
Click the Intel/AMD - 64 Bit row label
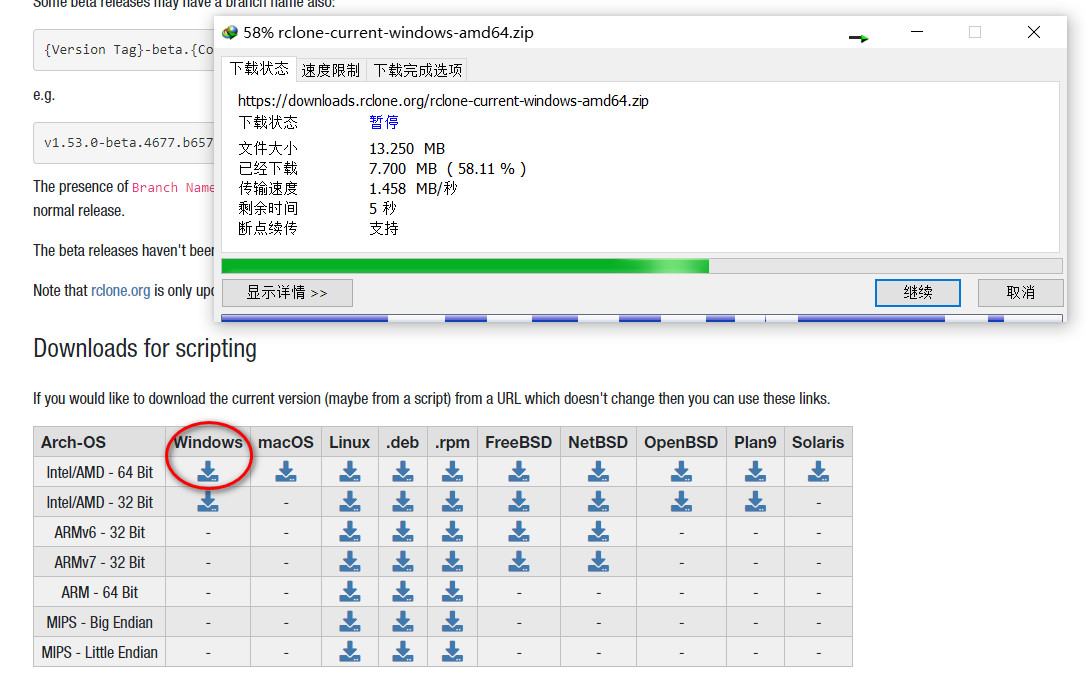[99, 472]
